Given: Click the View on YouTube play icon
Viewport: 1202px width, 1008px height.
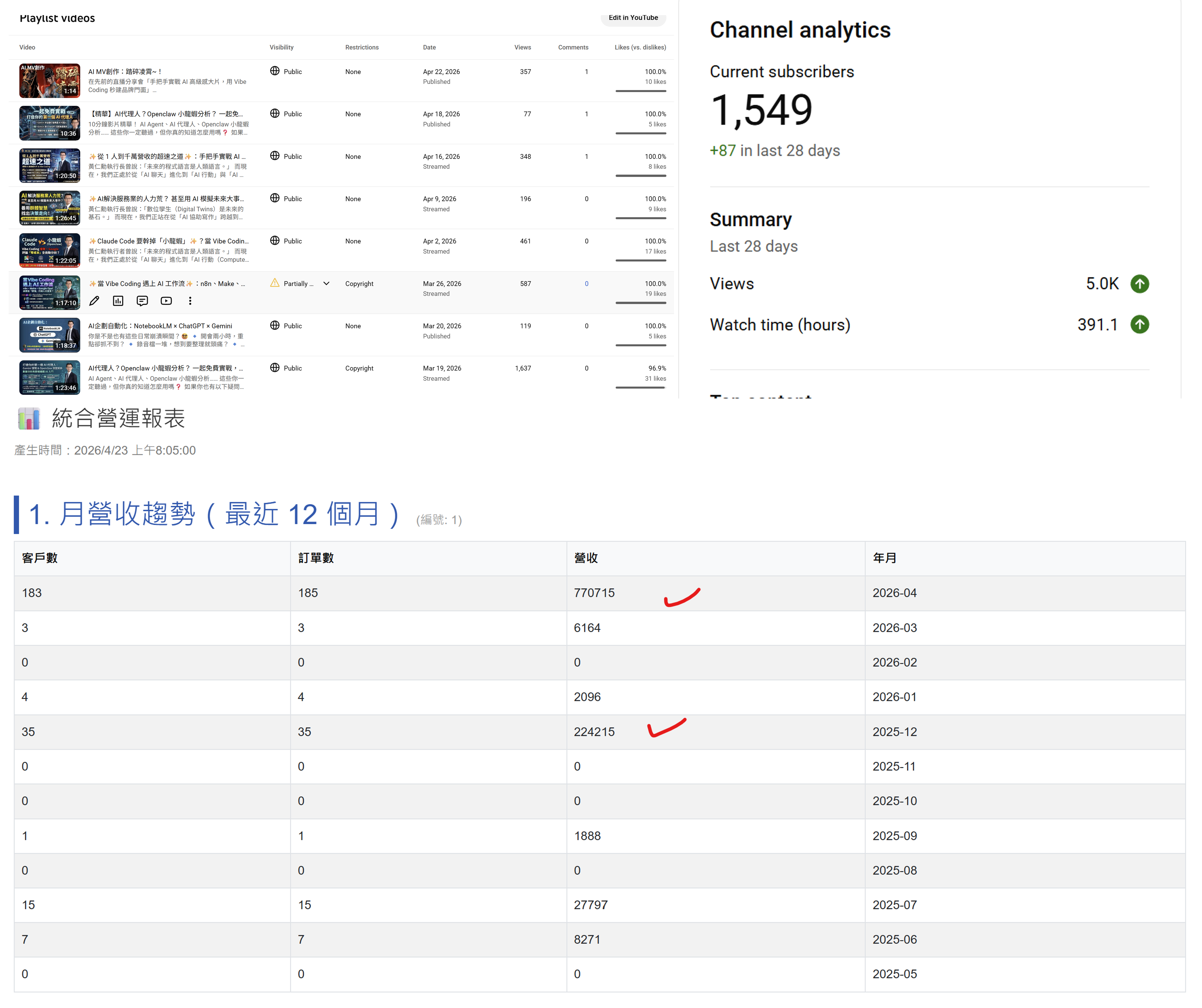Looking at the screenshot, I should coord(167,301).
